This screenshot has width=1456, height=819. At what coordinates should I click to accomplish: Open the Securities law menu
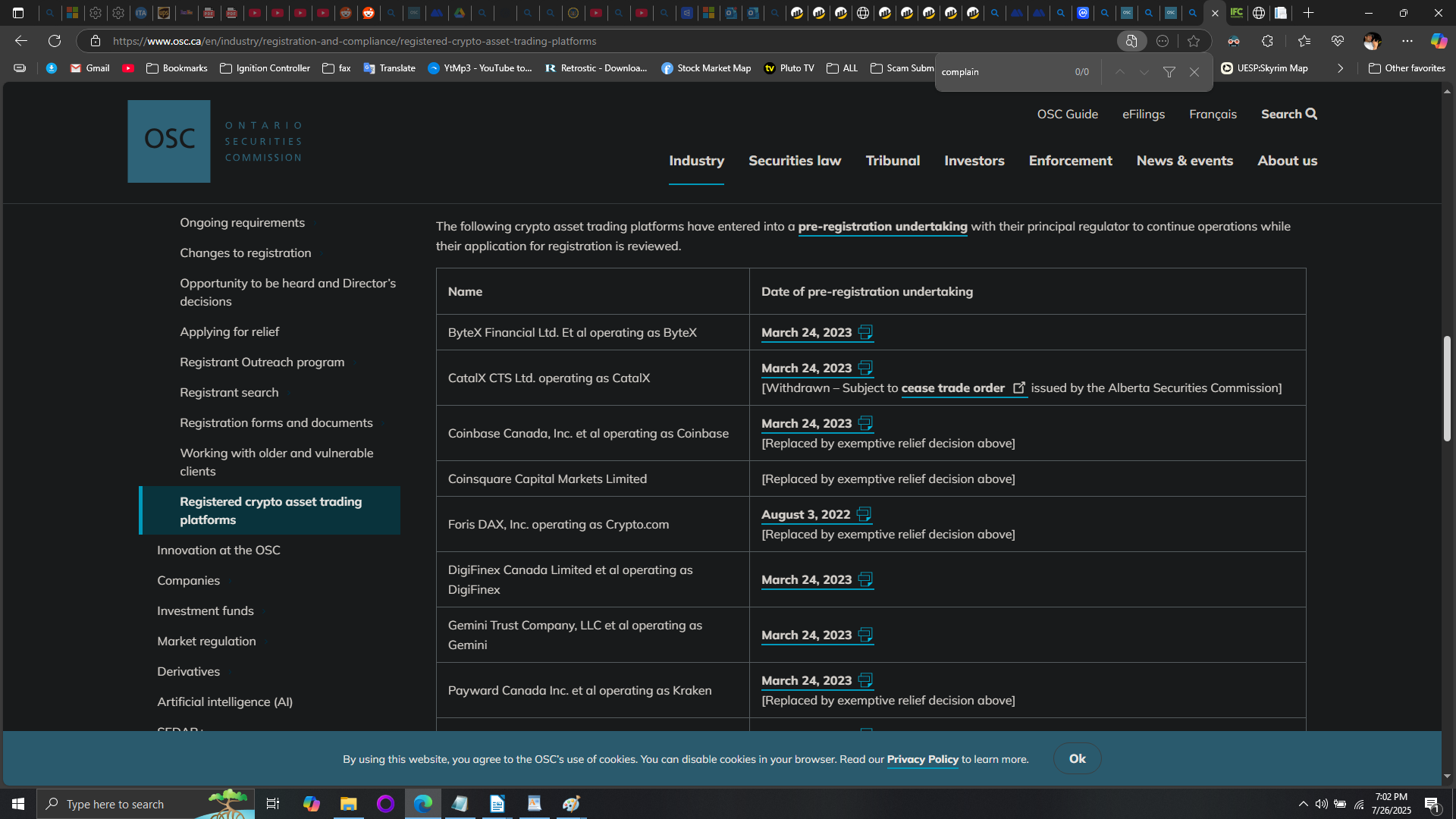point(795,161)
